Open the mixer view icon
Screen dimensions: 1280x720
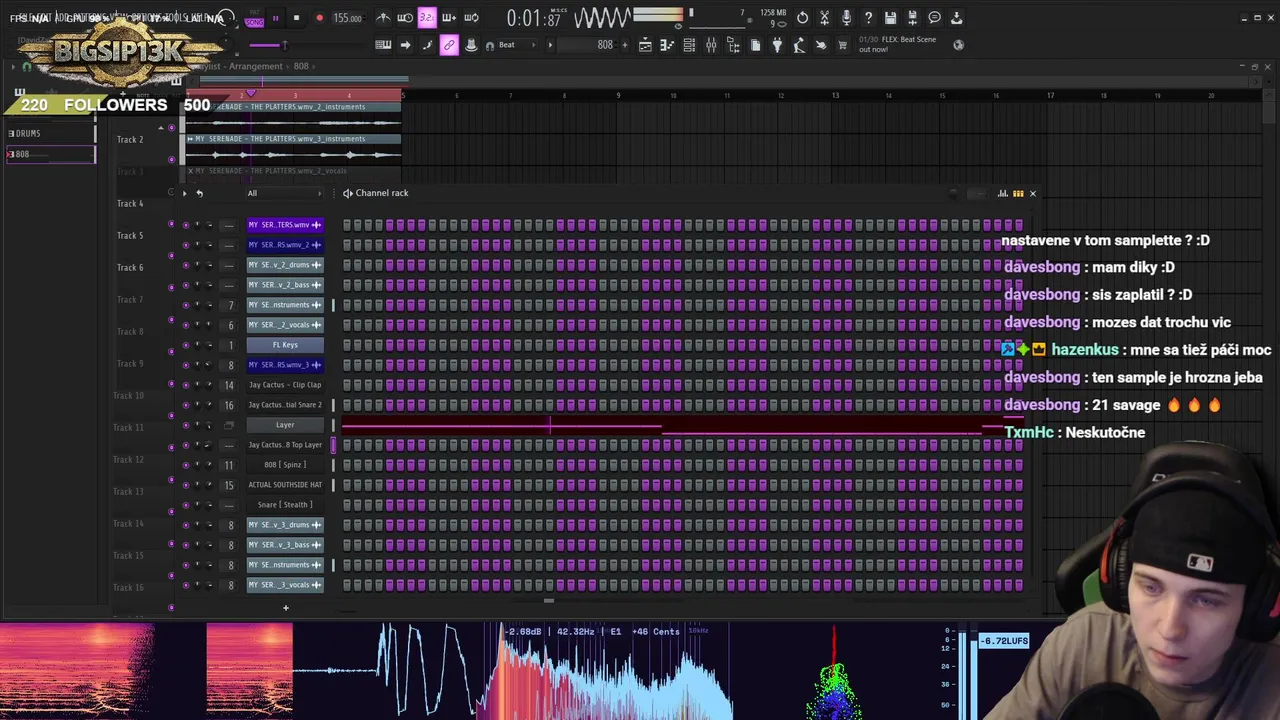click(711, 45)
